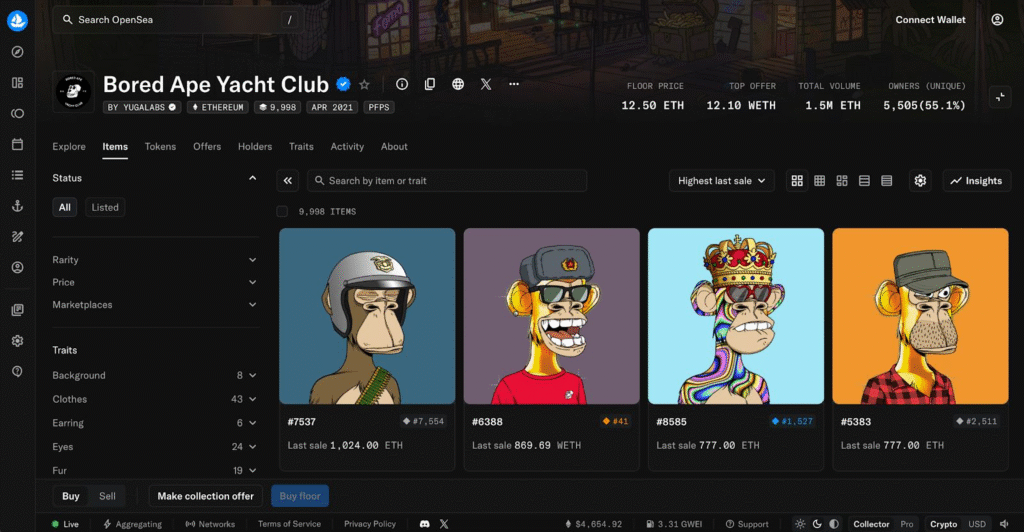The height and width of the screenshot is (532, 1024).
Task: Click the Connect Wallet button
Action: [929, 20]
